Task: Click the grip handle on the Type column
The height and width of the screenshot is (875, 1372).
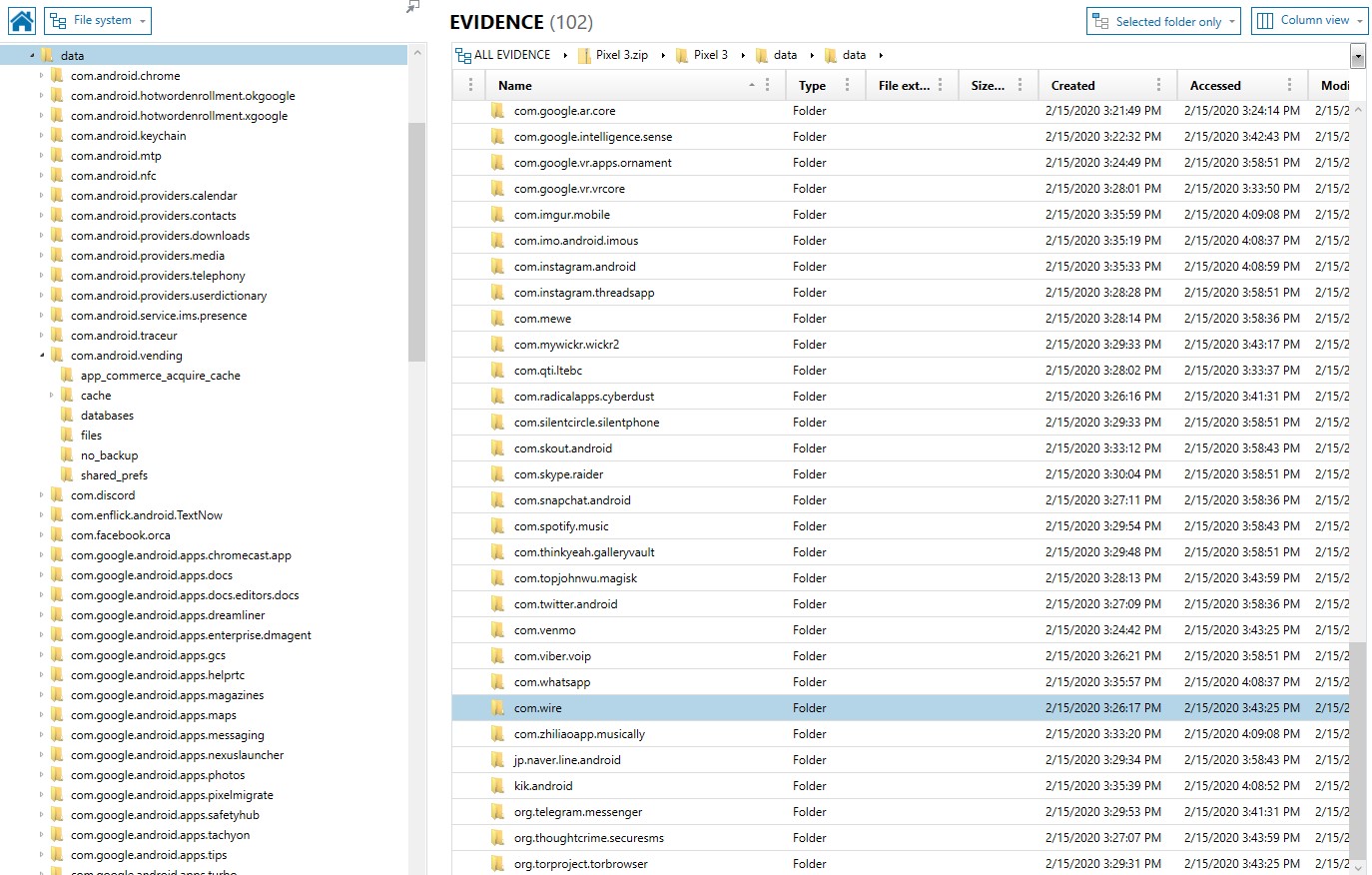Action: coord(847,86)
